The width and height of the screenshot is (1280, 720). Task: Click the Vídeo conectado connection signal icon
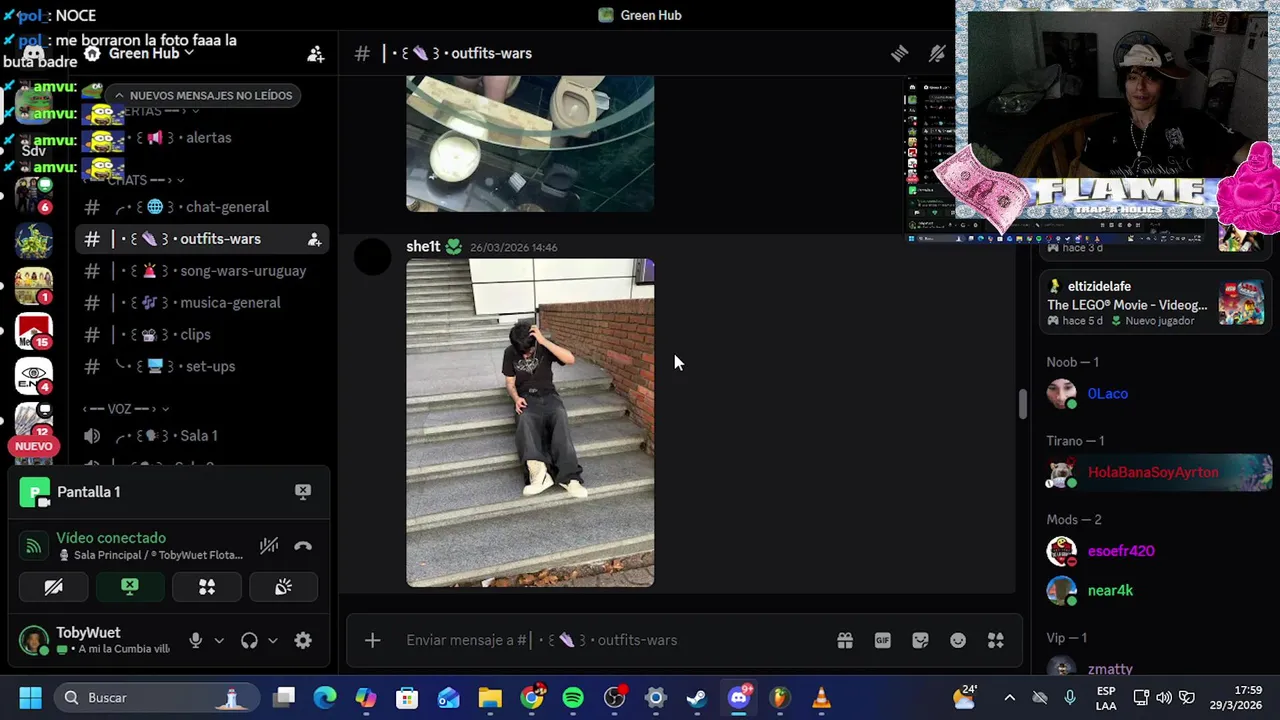click(33, 545)
